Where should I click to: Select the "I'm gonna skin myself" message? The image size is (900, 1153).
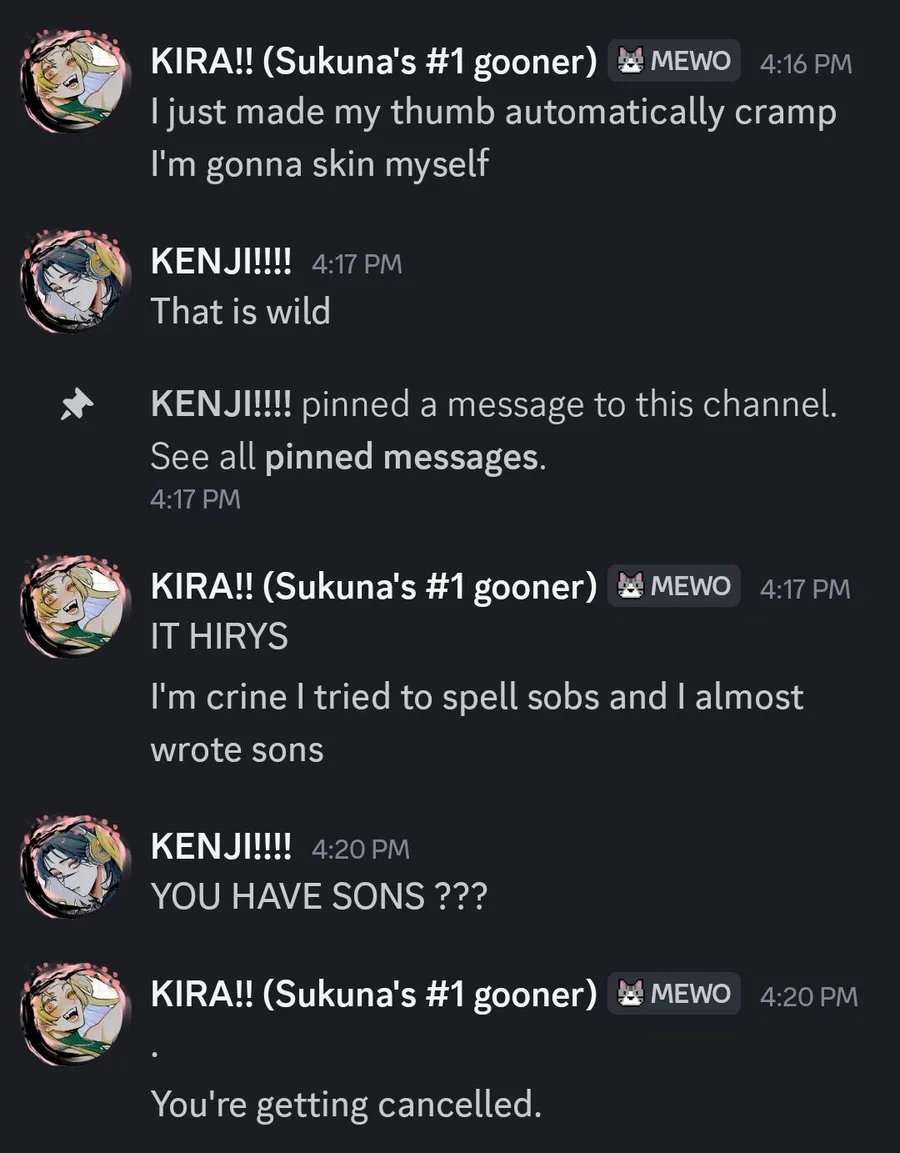(319, 163)
